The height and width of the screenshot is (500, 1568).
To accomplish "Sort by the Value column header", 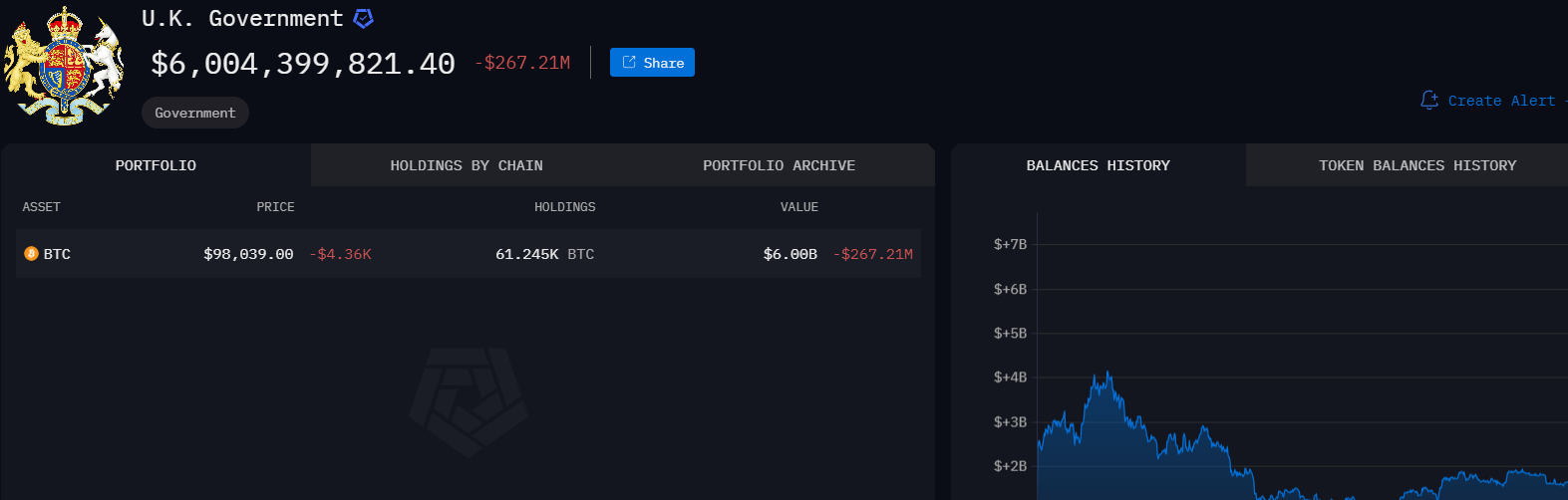I will [798, 207].
